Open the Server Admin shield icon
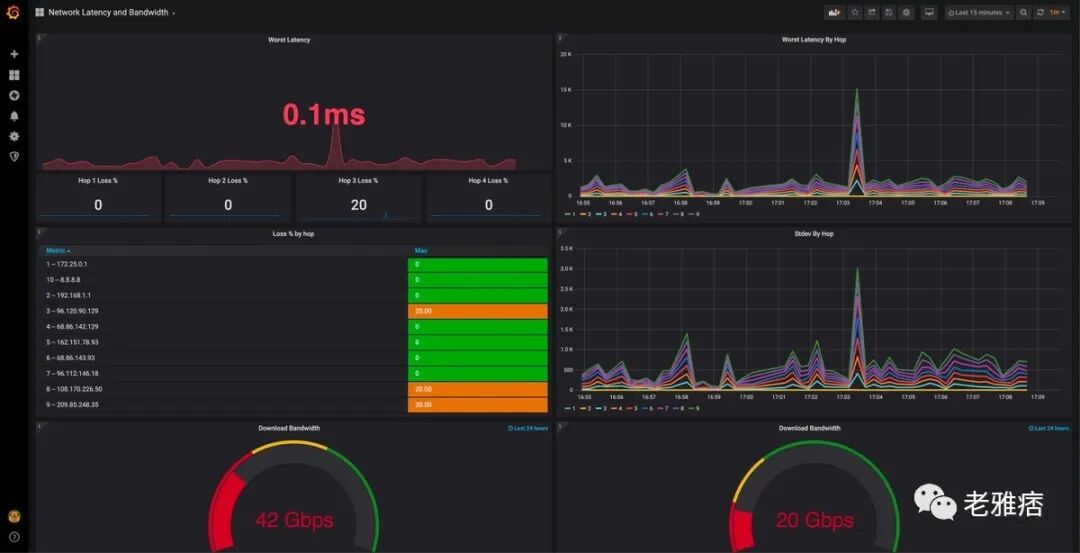Viewport: 1080px width, 553px height. click(14, 156)
